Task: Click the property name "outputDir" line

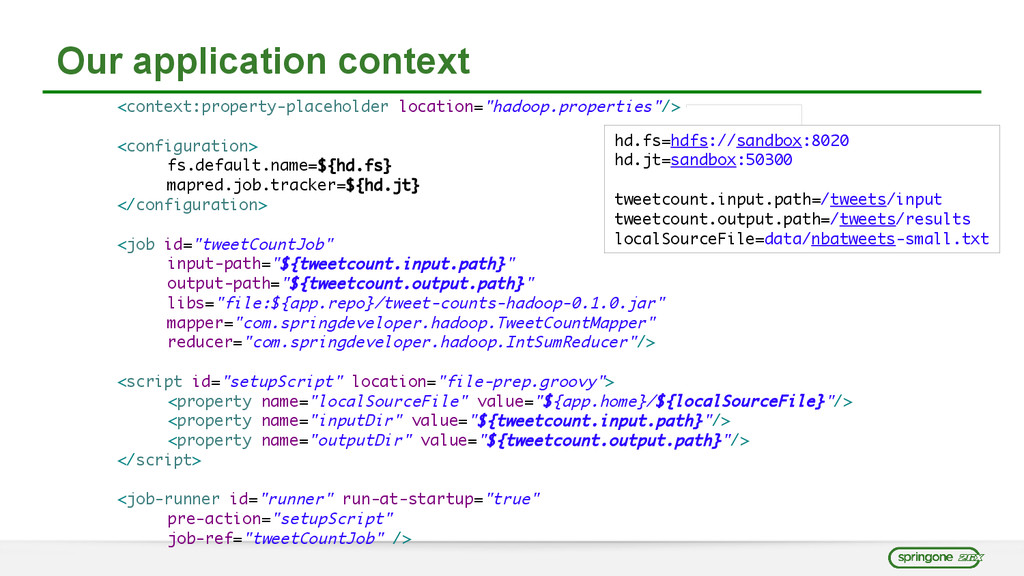Action: point(458,440)
